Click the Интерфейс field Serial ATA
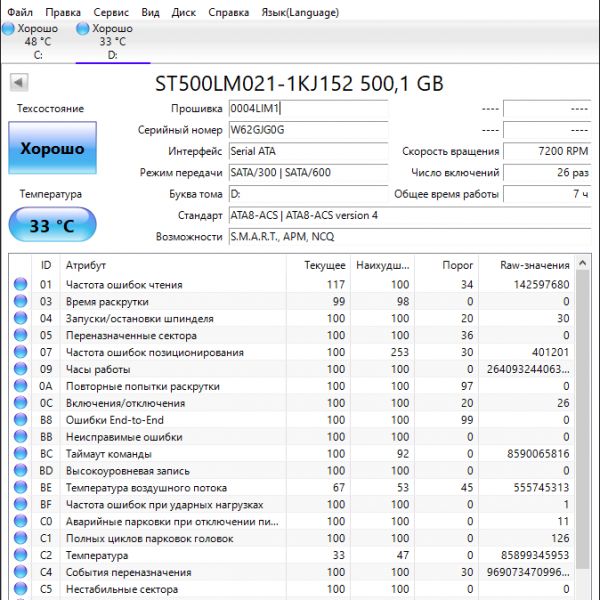 tap(308, 152)
